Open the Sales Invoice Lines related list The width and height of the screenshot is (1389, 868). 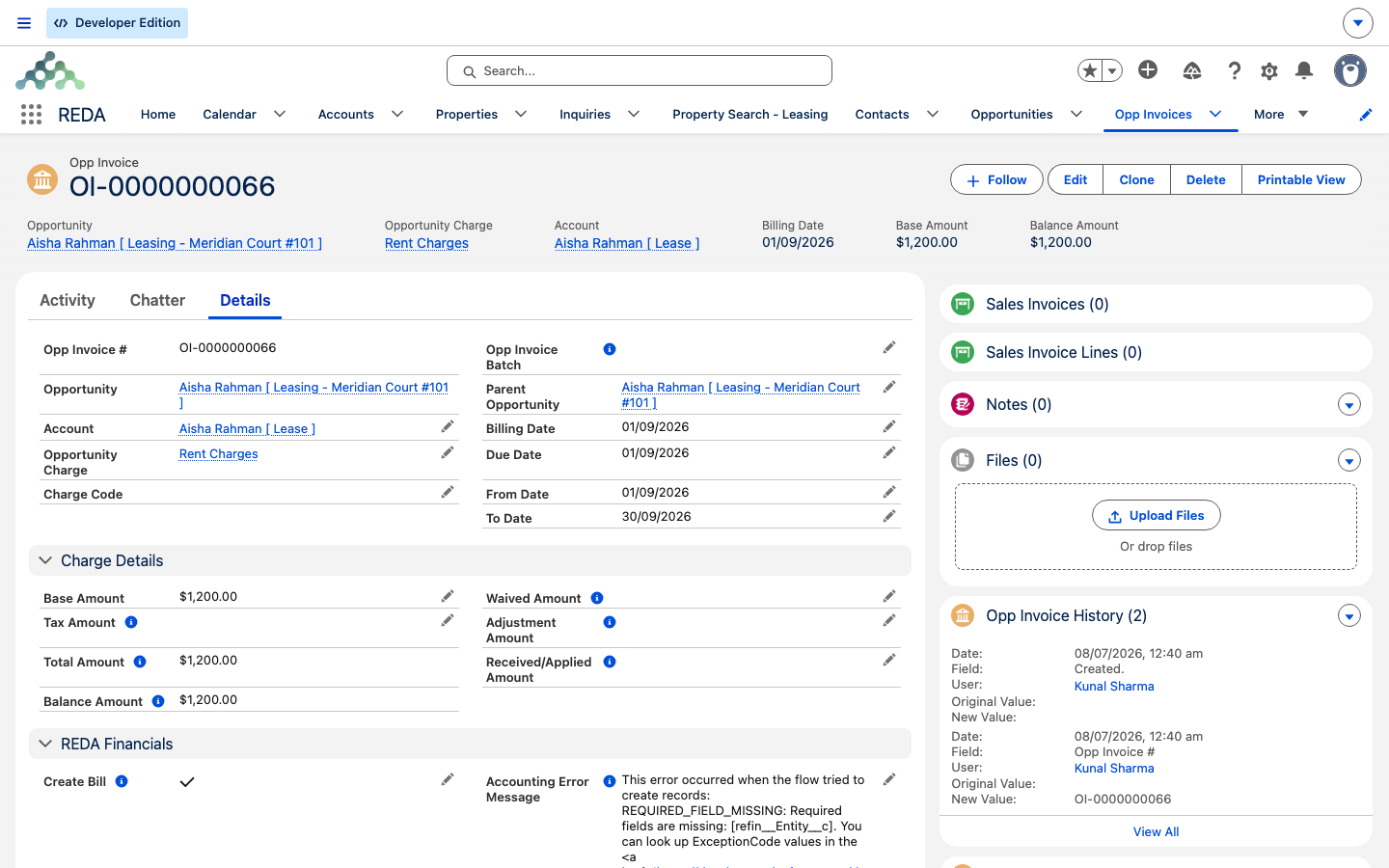coord(1064,353)
